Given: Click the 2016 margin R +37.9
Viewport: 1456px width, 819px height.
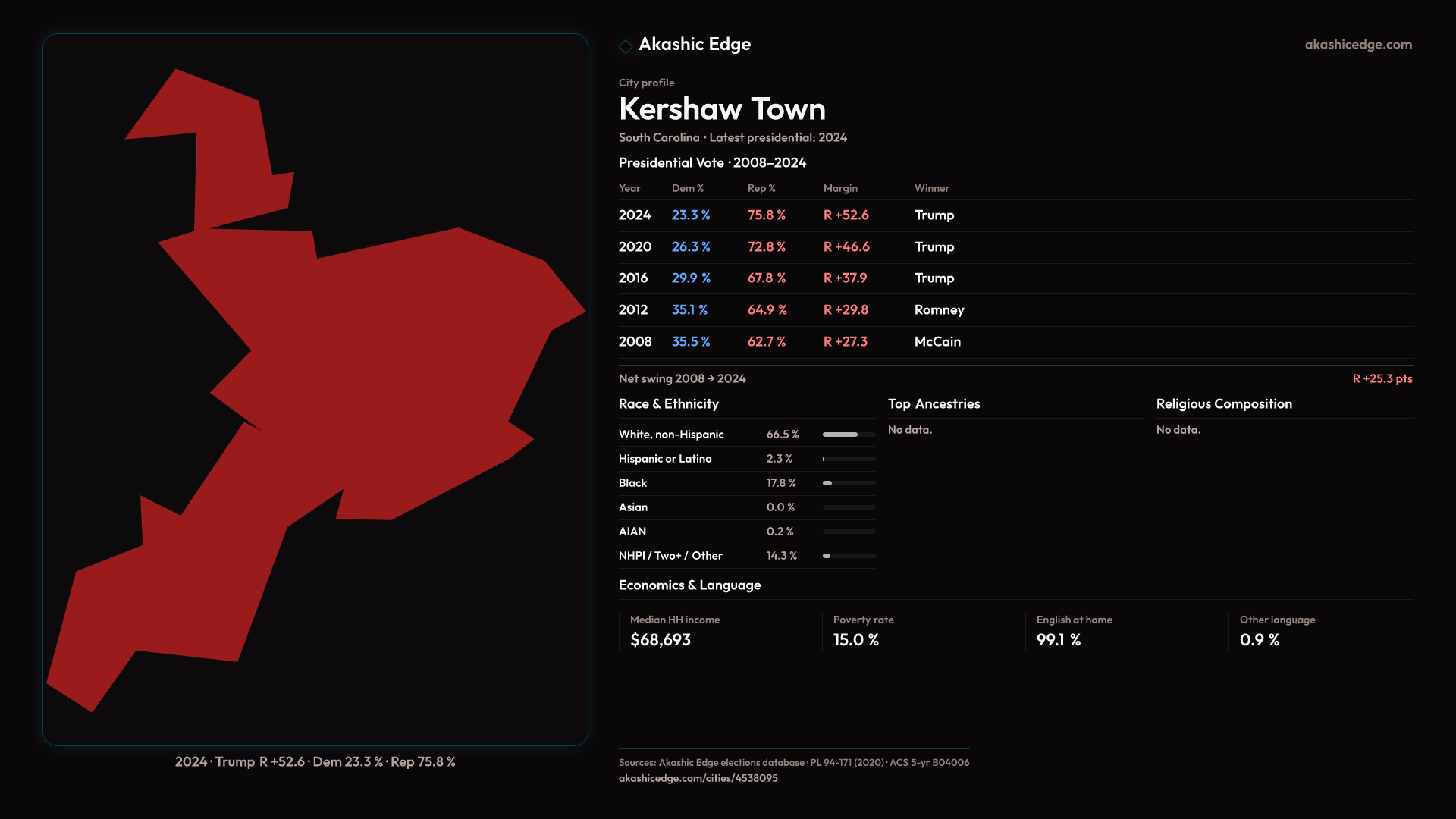Looking at the screenshot, I should pyautogui.click(x=845, y=278).
